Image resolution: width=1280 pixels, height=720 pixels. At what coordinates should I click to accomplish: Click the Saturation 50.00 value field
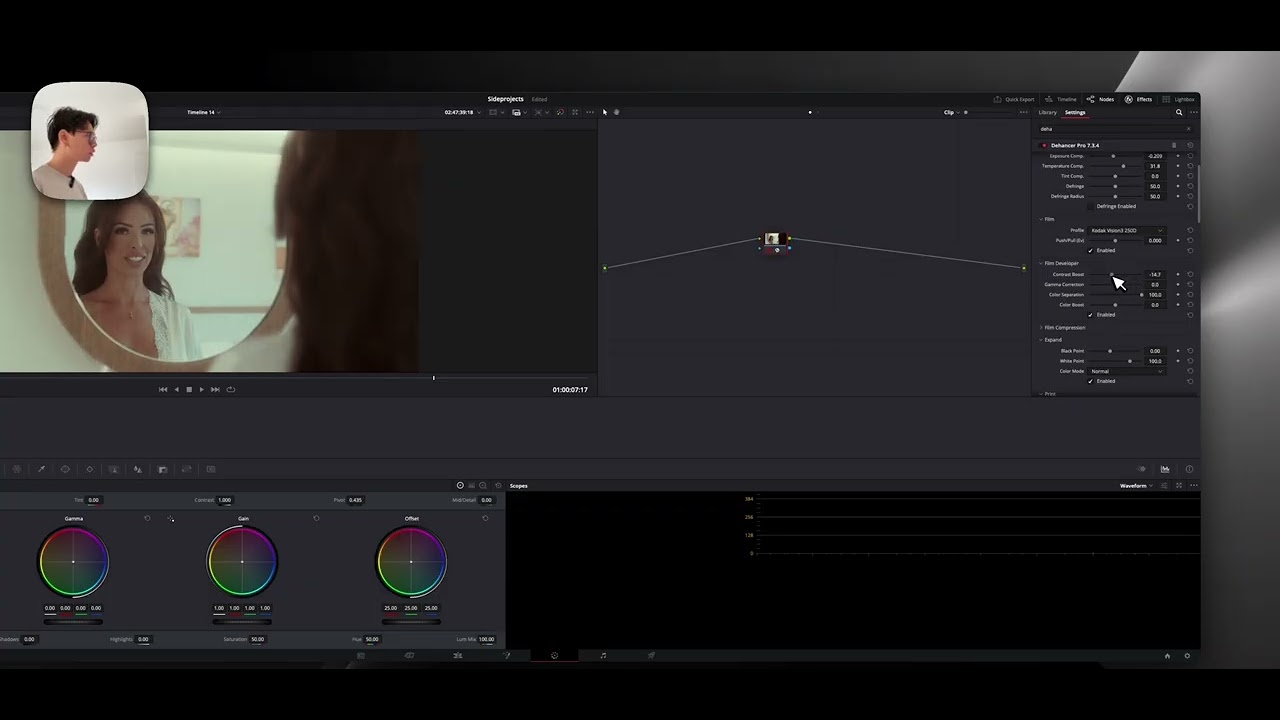258,639
